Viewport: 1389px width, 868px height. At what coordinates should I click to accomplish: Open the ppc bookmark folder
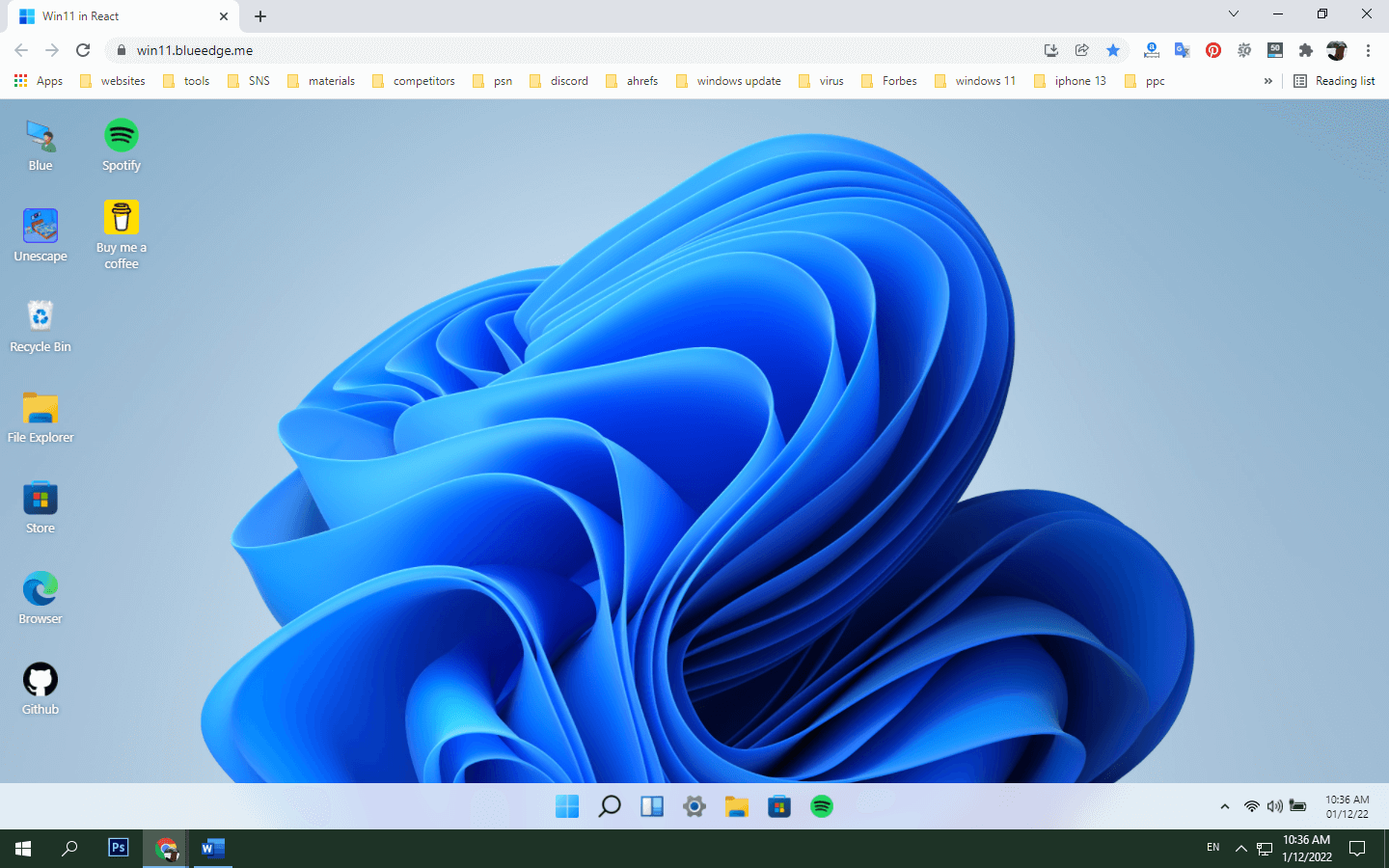[x=1145, y=81]
